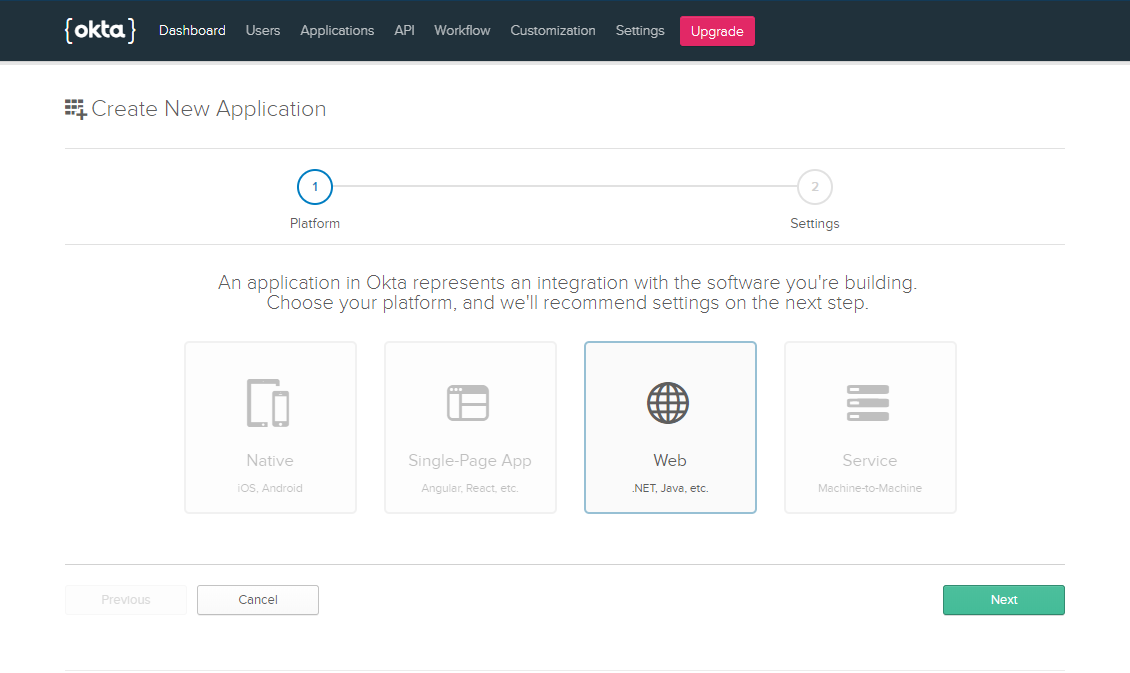This screenshot has width=1130, height=673.
Task: Click the Platform step label
Action: point(315,223)
